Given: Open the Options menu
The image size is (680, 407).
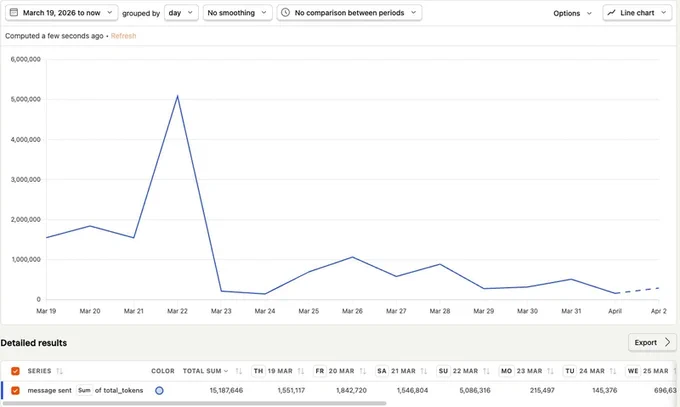Looking at the screenshot, I should point(572,13).
